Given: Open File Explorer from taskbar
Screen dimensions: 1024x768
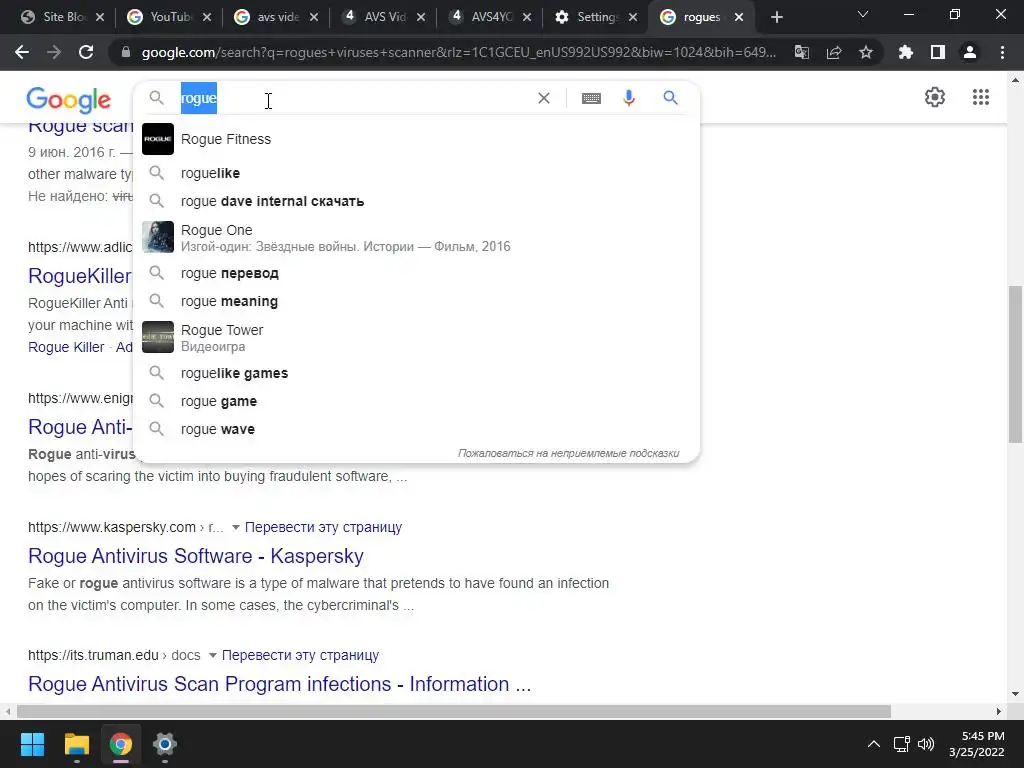Looking at the screenshot, I should tap(76, 744).
